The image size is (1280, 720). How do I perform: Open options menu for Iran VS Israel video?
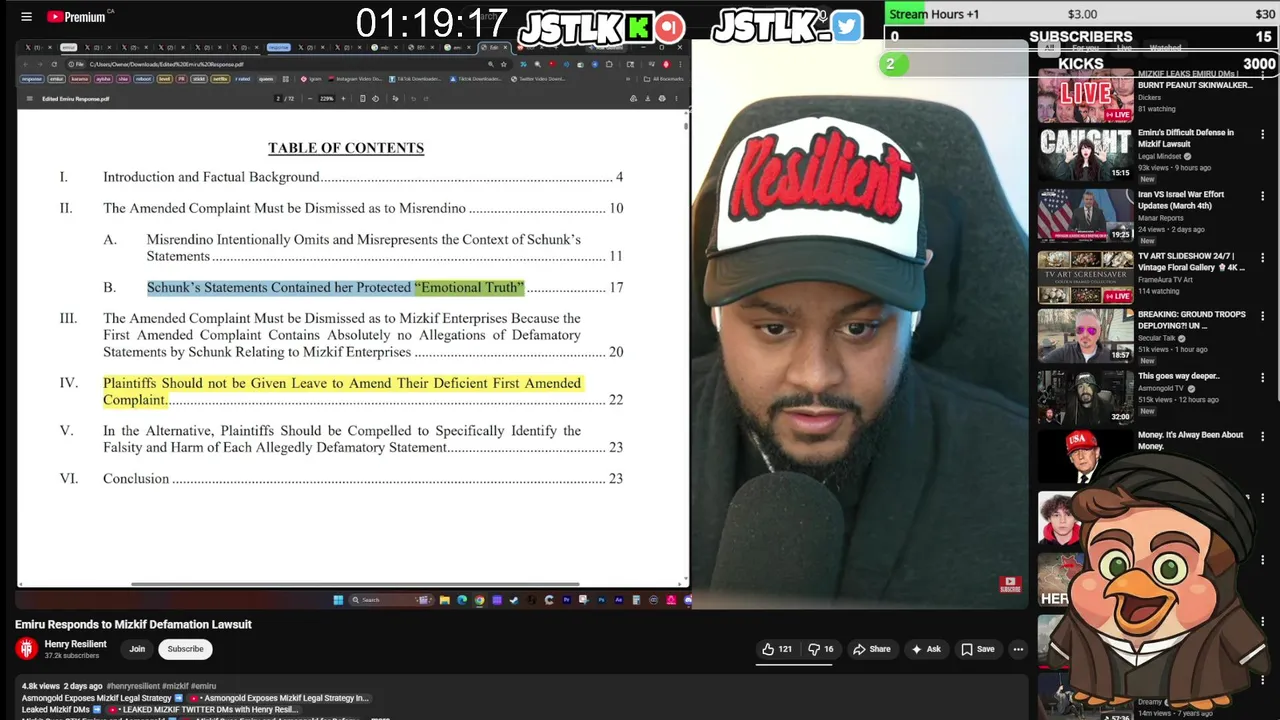click(x=1263, y=195)
